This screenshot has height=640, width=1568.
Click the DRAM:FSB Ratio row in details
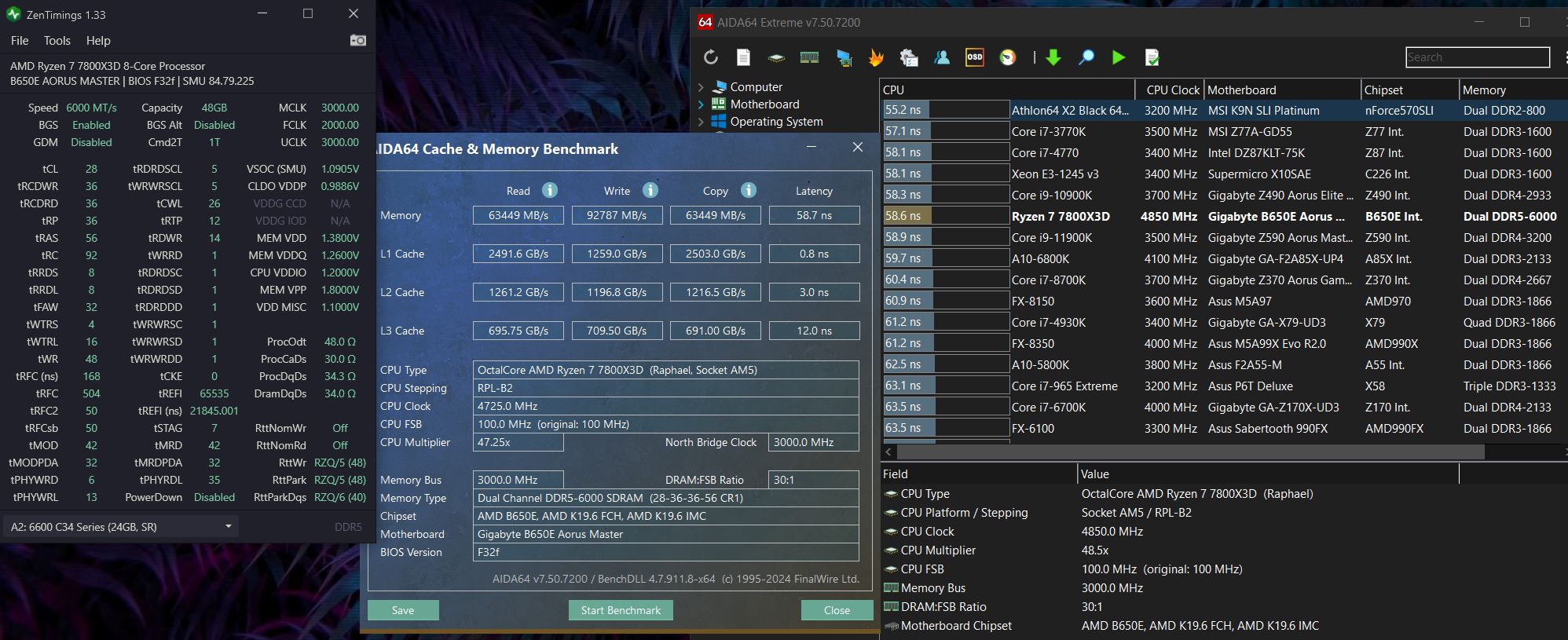[1224, 607]
